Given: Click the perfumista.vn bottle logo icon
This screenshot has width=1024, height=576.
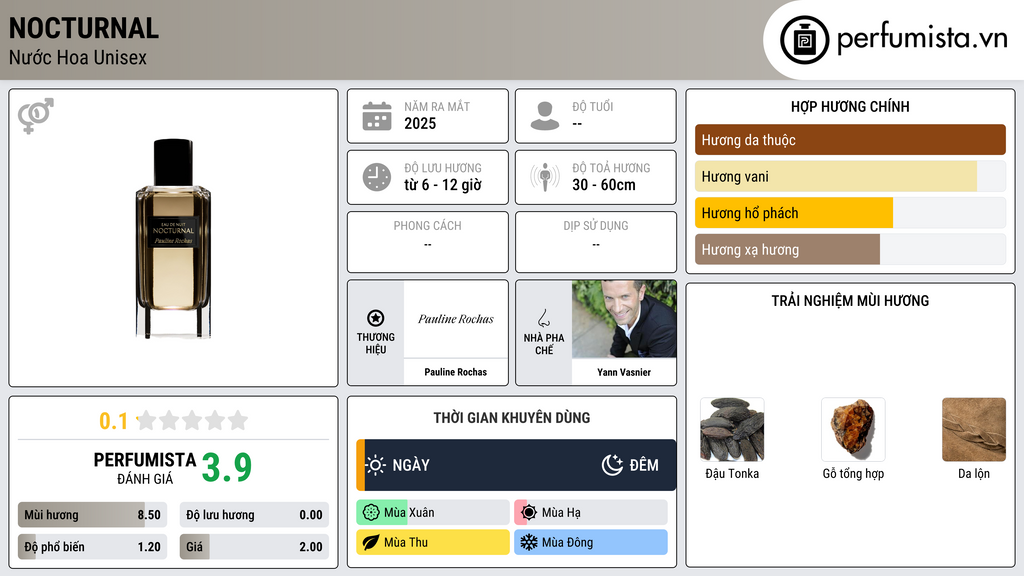Looking at the screenshot, I should (804, 40).
